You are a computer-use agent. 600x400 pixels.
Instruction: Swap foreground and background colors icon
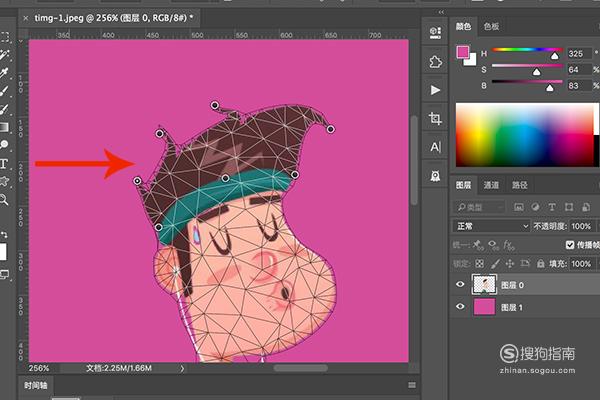tap(4, 234)
